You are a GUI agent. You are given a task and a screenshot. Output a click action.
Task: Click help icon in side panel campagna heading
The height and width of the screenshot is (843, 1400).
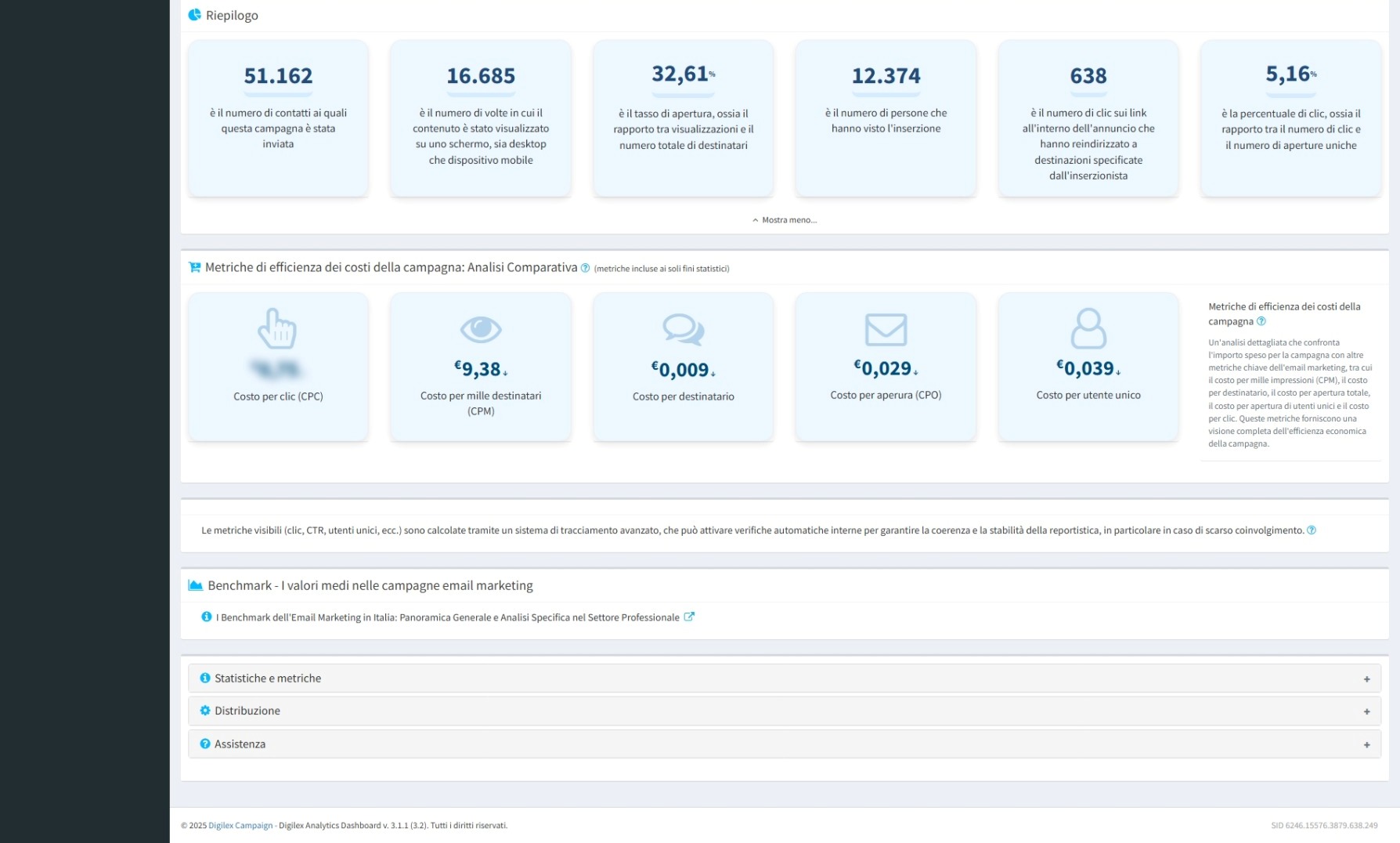click(1261, 321)
